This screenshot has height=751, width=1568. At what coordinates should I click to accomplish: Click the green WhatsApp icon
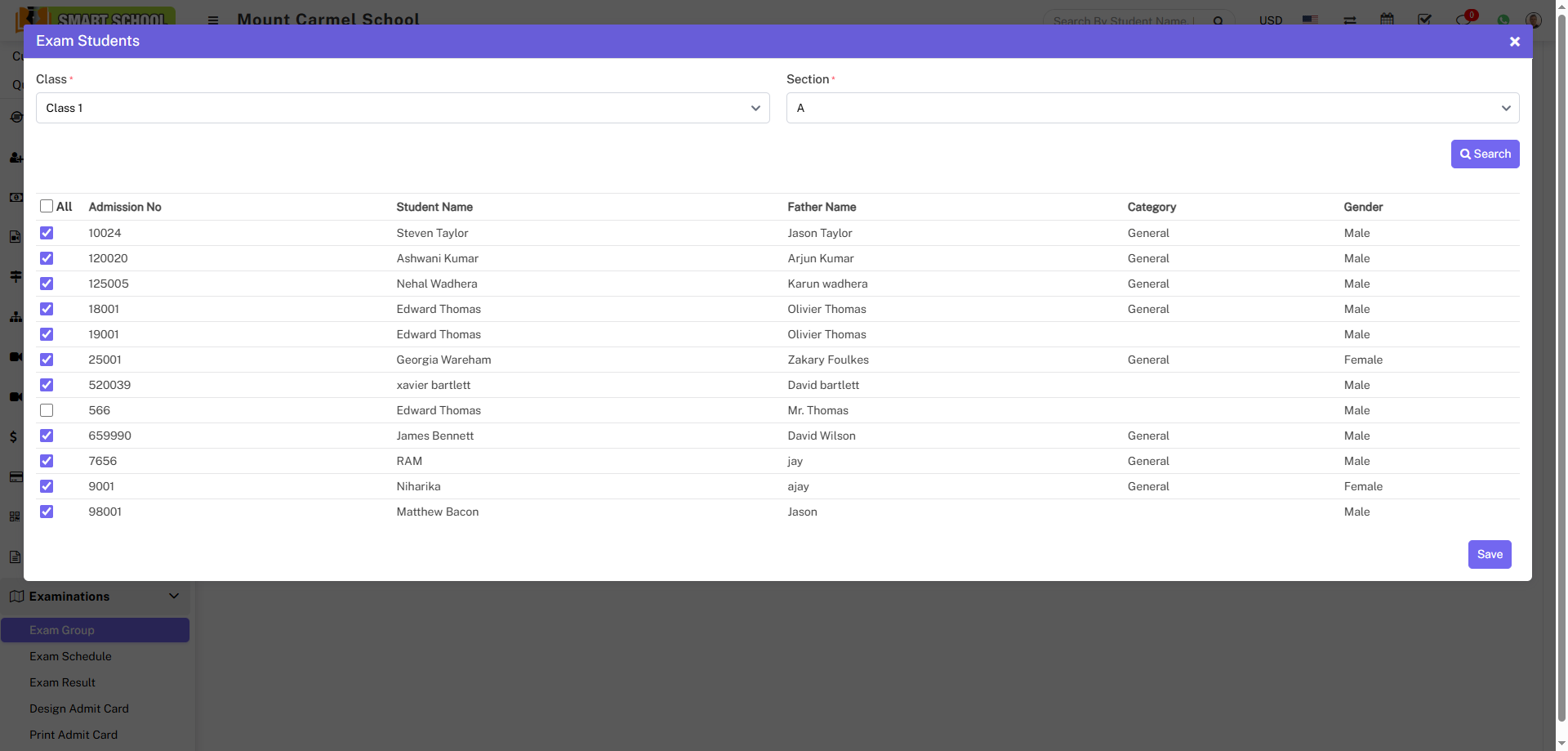pyautogui.click(x=1503, y=20)
